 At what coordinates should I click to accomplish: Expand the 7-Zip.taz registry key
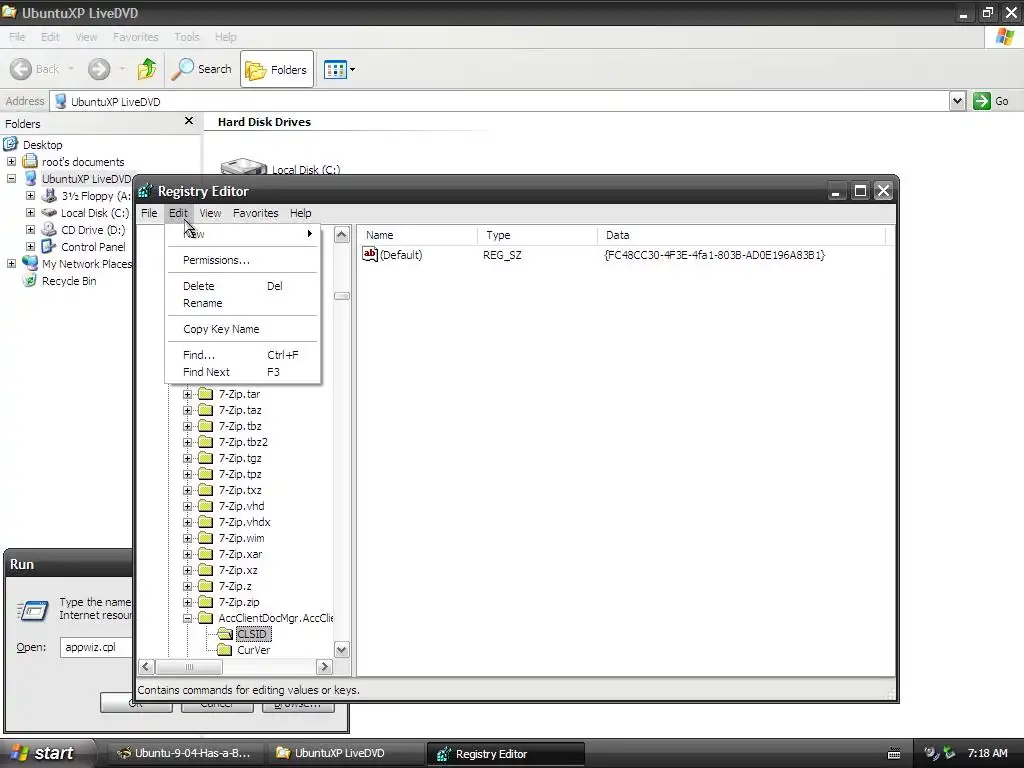[x=187, y=410]
